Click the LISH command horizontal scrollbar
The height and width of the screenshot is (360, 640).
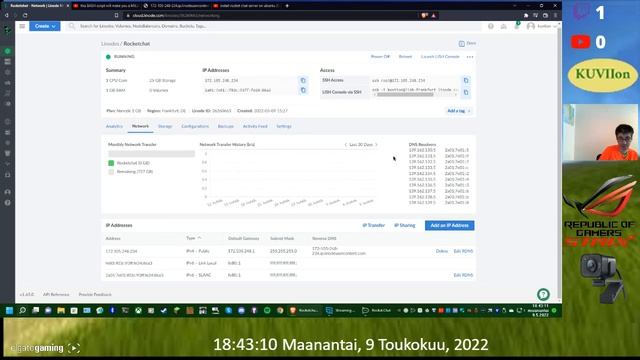405,95
